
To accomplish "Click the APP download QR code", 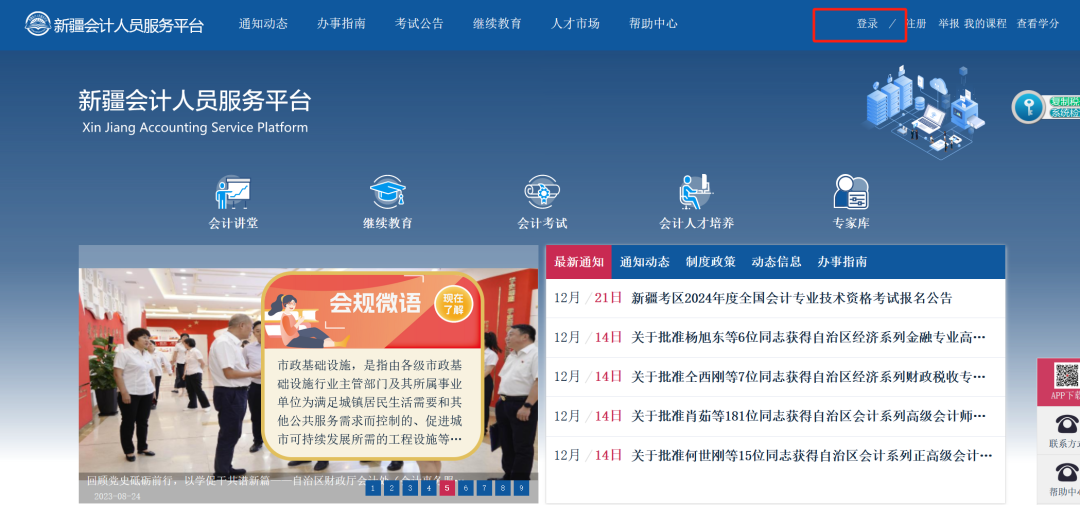I will (1067, 375).
